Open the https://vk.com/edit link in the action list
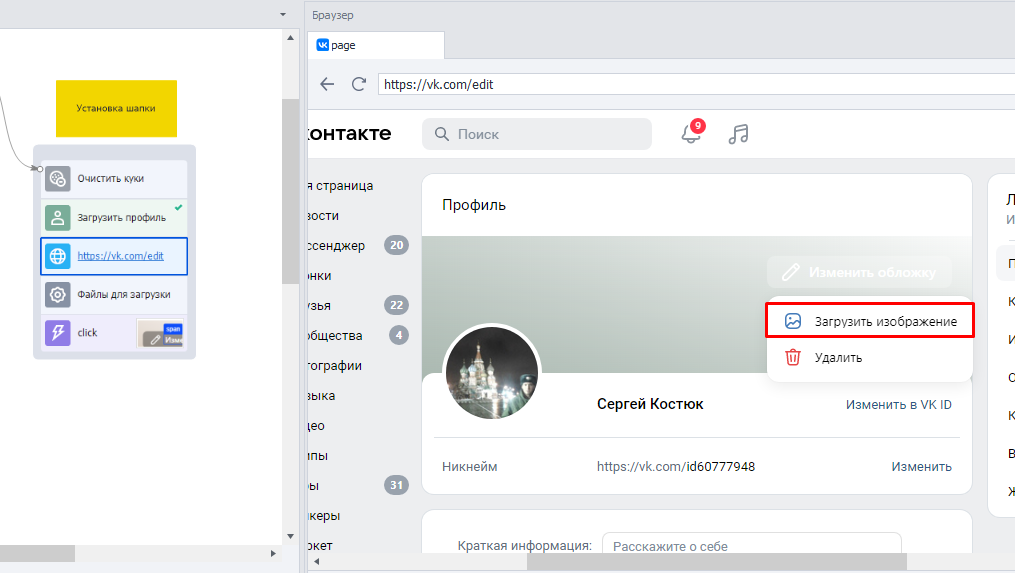 120,256
